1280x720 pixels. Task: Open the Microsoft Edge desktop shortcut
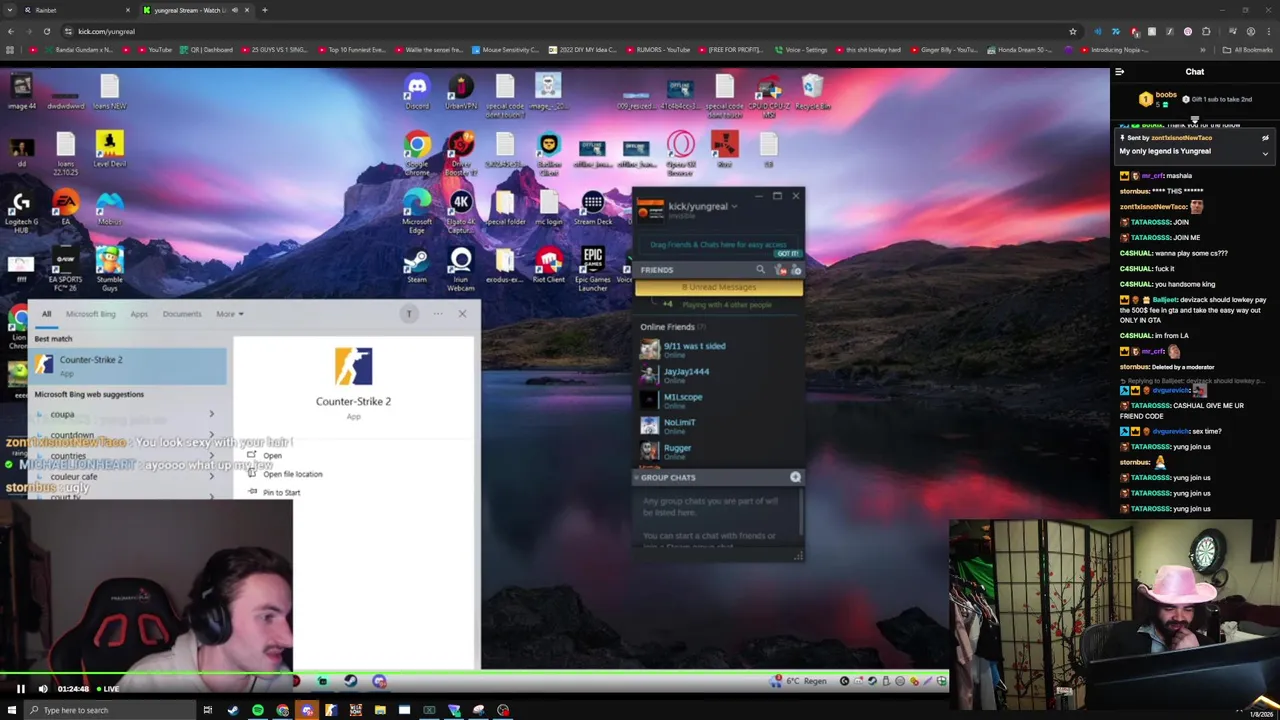[417, 210]
